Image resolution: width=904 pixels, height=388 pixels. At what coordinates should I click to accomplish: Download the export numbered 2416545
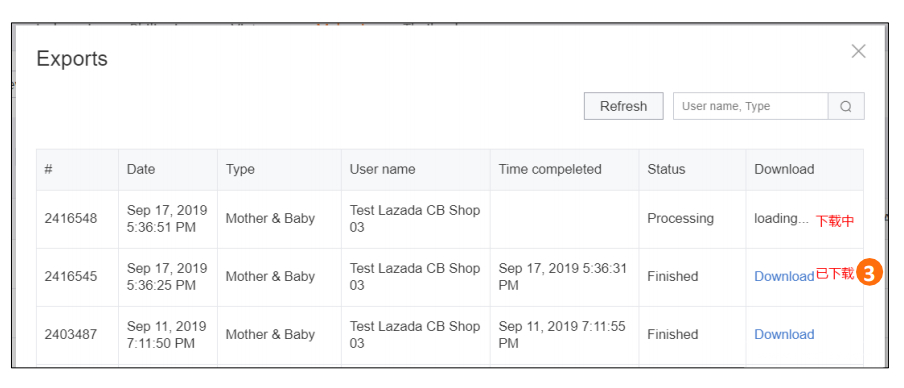click(x=784, y=276)
